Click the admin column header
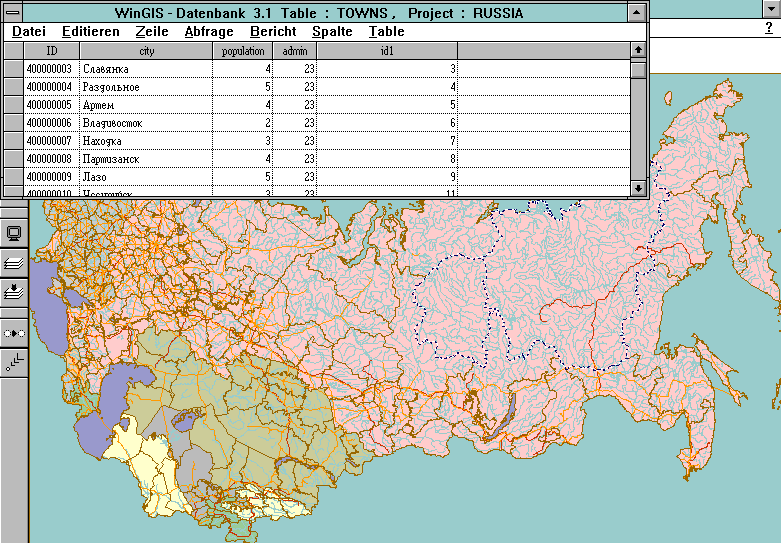This screenshot has height=543, width=781. click(x=295, y=51)
